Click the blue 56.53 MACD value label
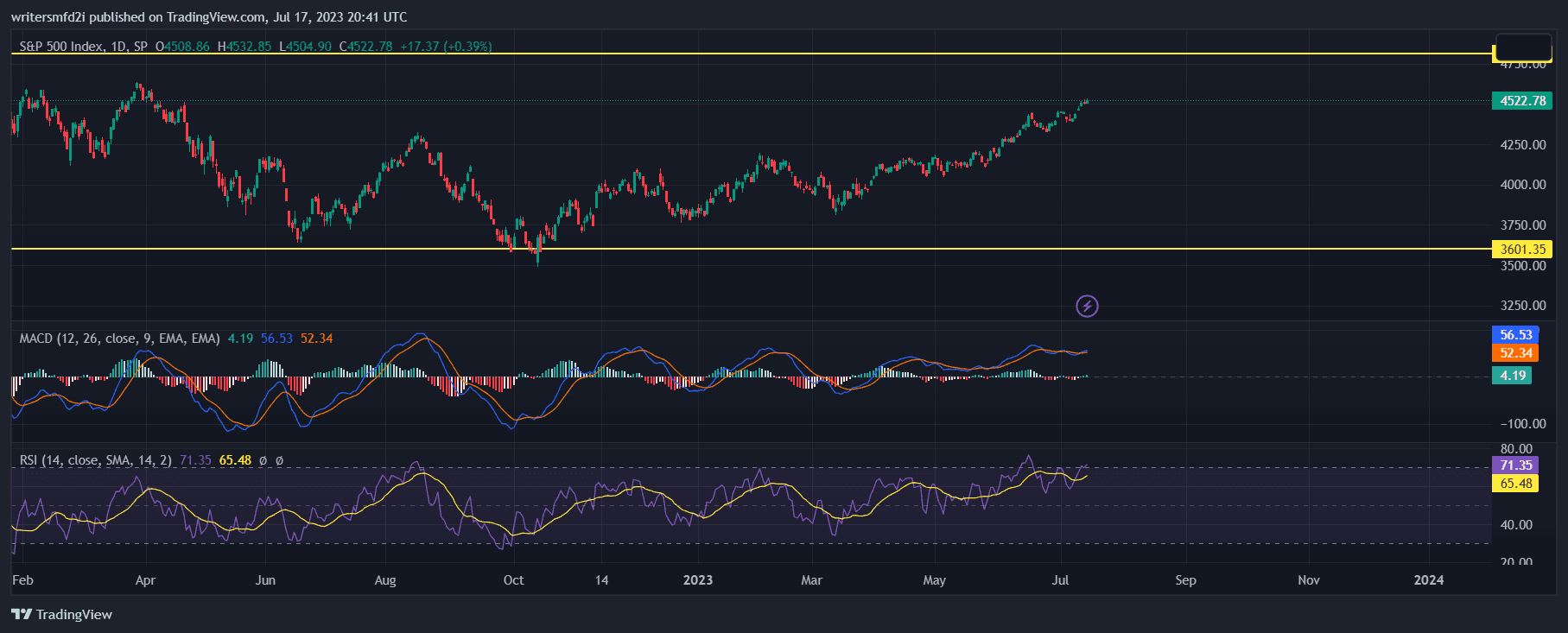 [x=1515, y=335]
